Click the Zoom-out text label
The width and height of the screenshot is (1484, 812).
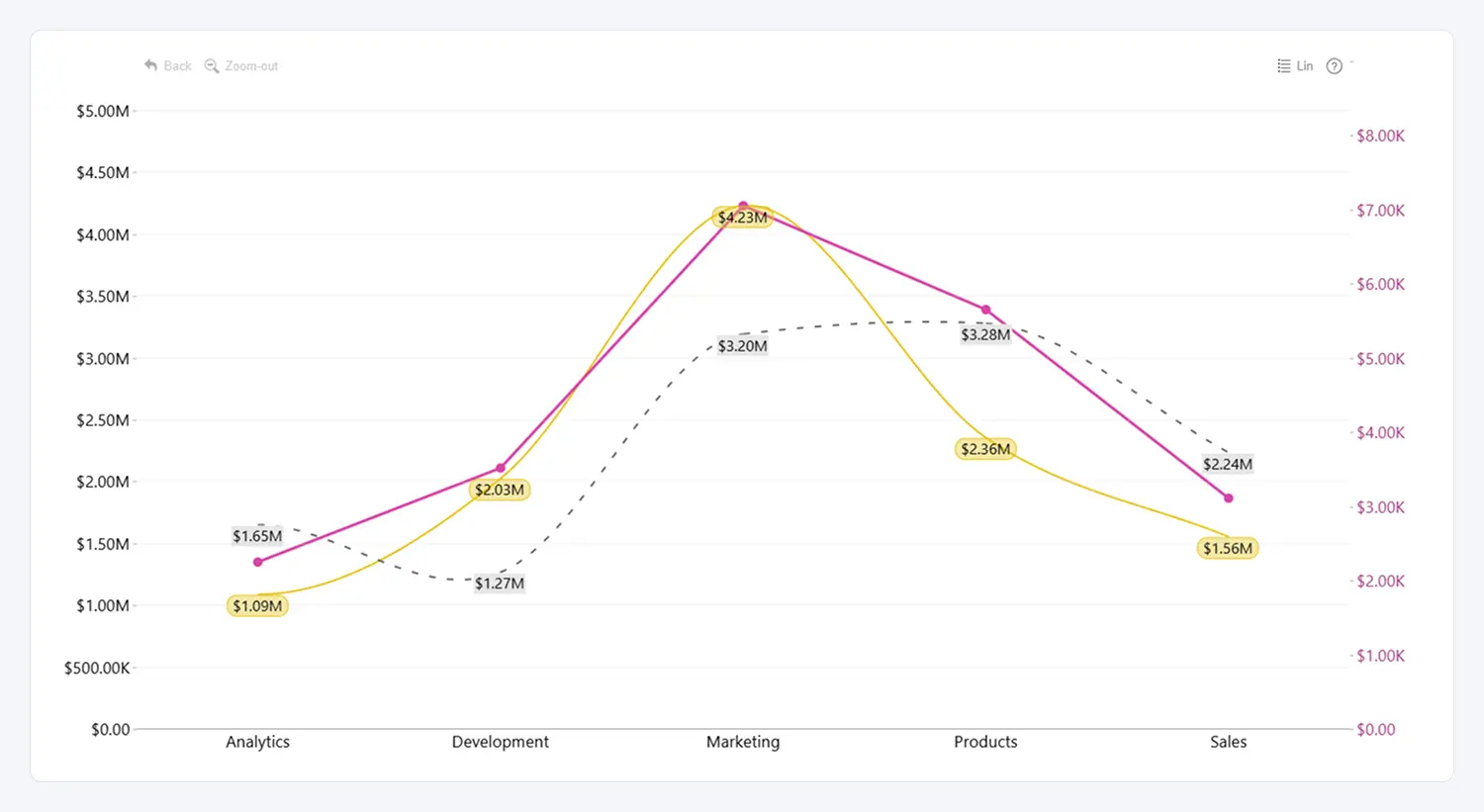click(x=251, y=66)
